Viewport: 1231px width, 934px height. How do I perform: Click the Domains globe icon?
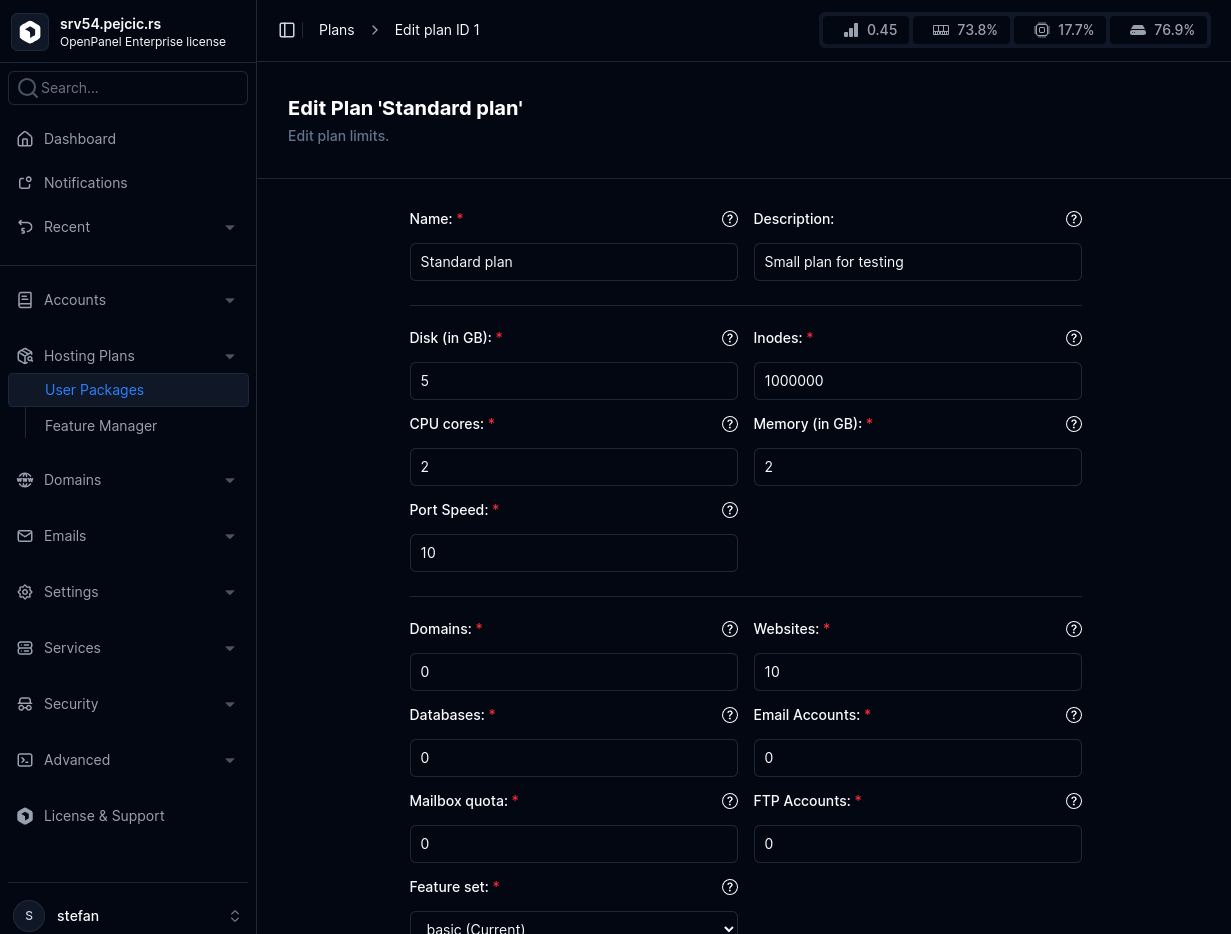tap(25, 480)
